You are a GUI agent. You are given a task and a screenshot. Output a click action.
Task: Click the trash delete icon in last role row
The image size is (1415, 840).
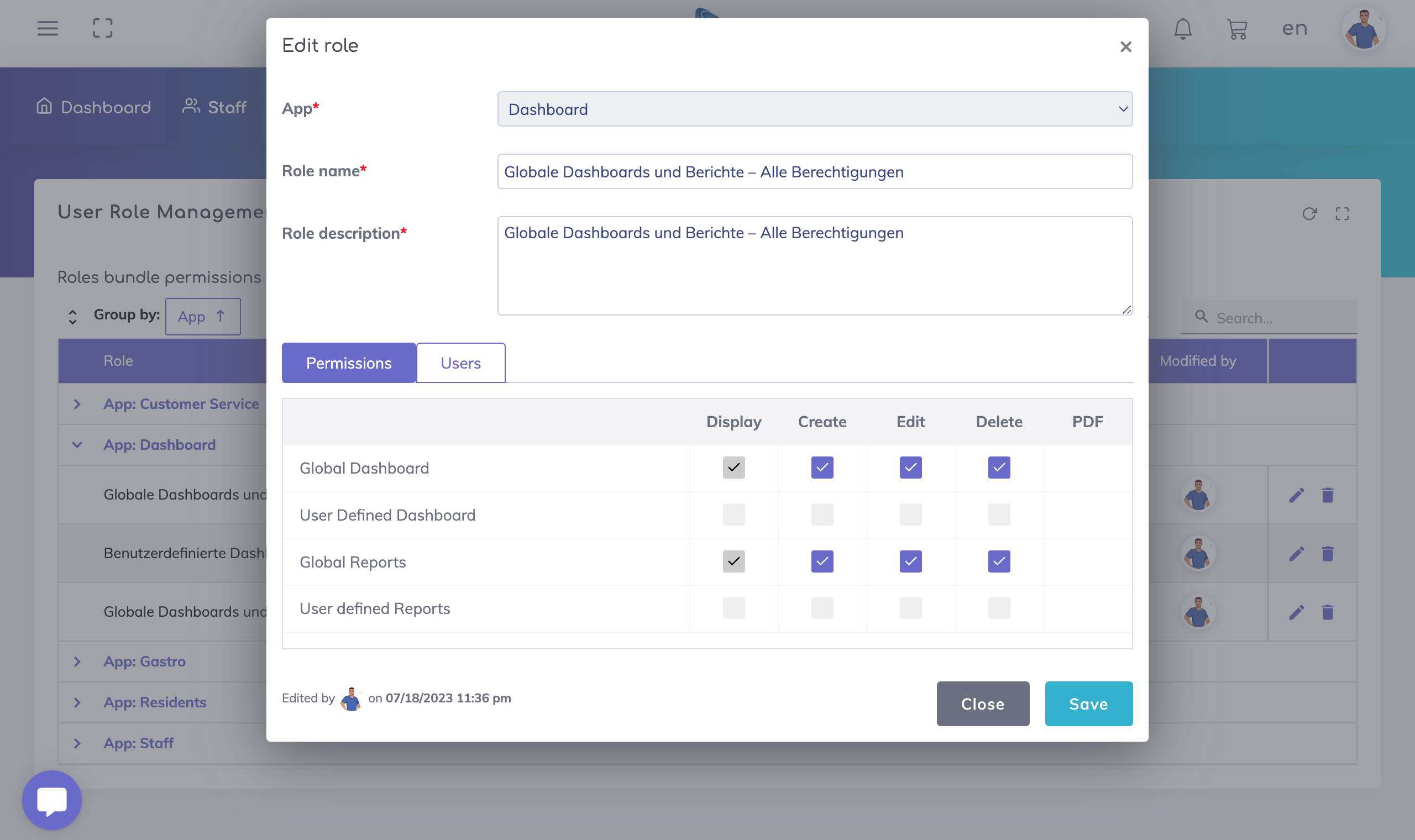[x=1327, y=612]
